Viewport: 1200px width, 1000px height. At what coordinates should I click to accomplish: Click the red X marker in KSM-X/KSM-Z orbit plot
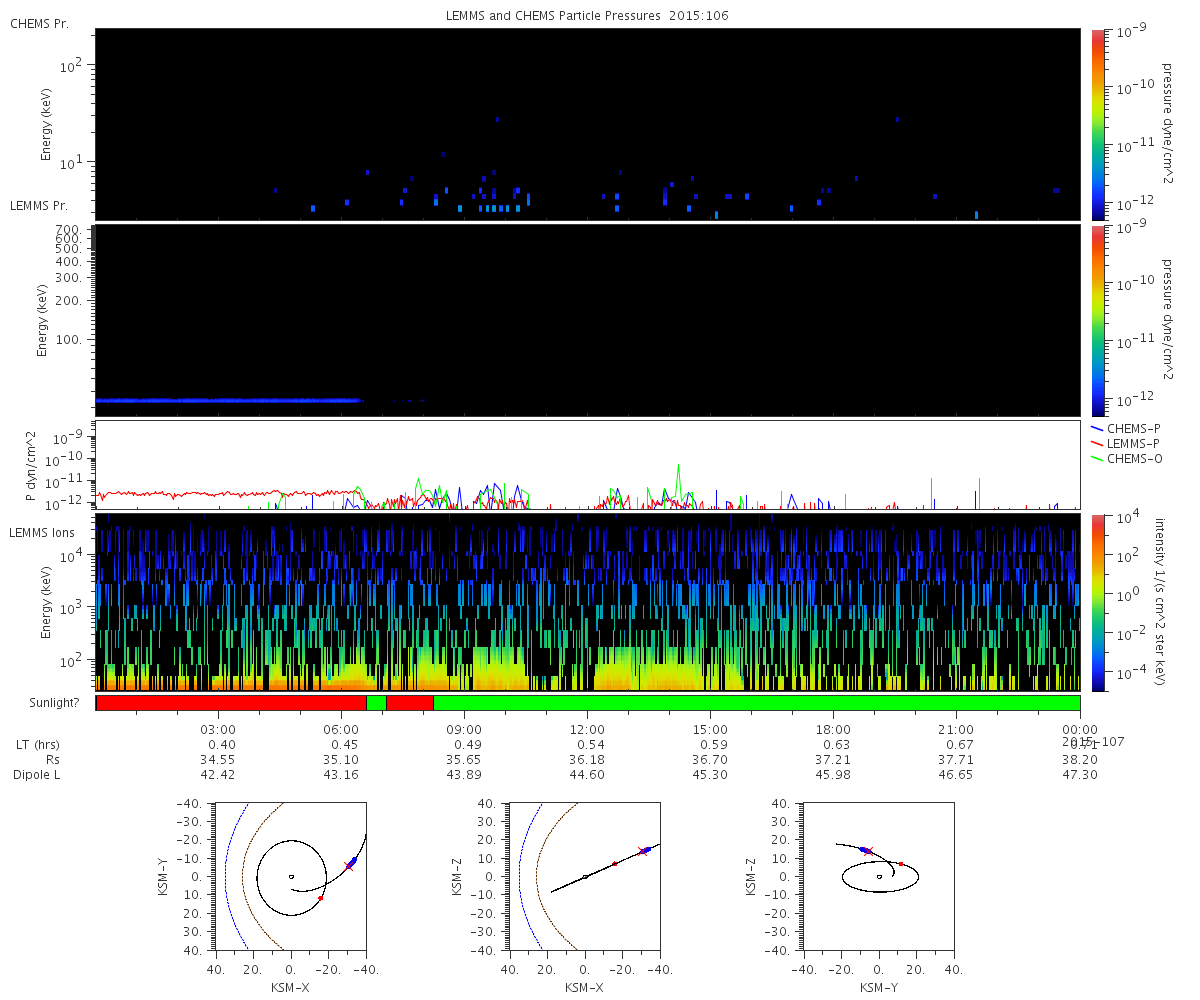pos(643,851)
